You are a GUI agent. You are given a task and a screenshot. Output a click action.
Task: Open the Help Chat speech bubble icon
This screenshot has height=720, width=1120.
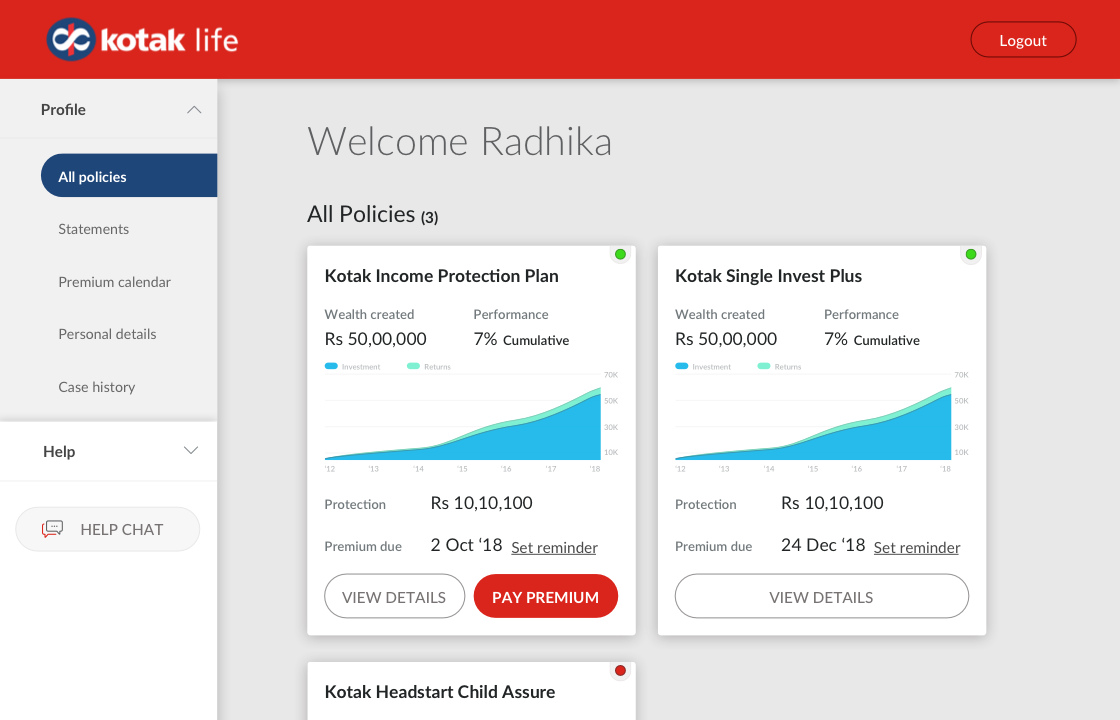(x=53, y=528)
